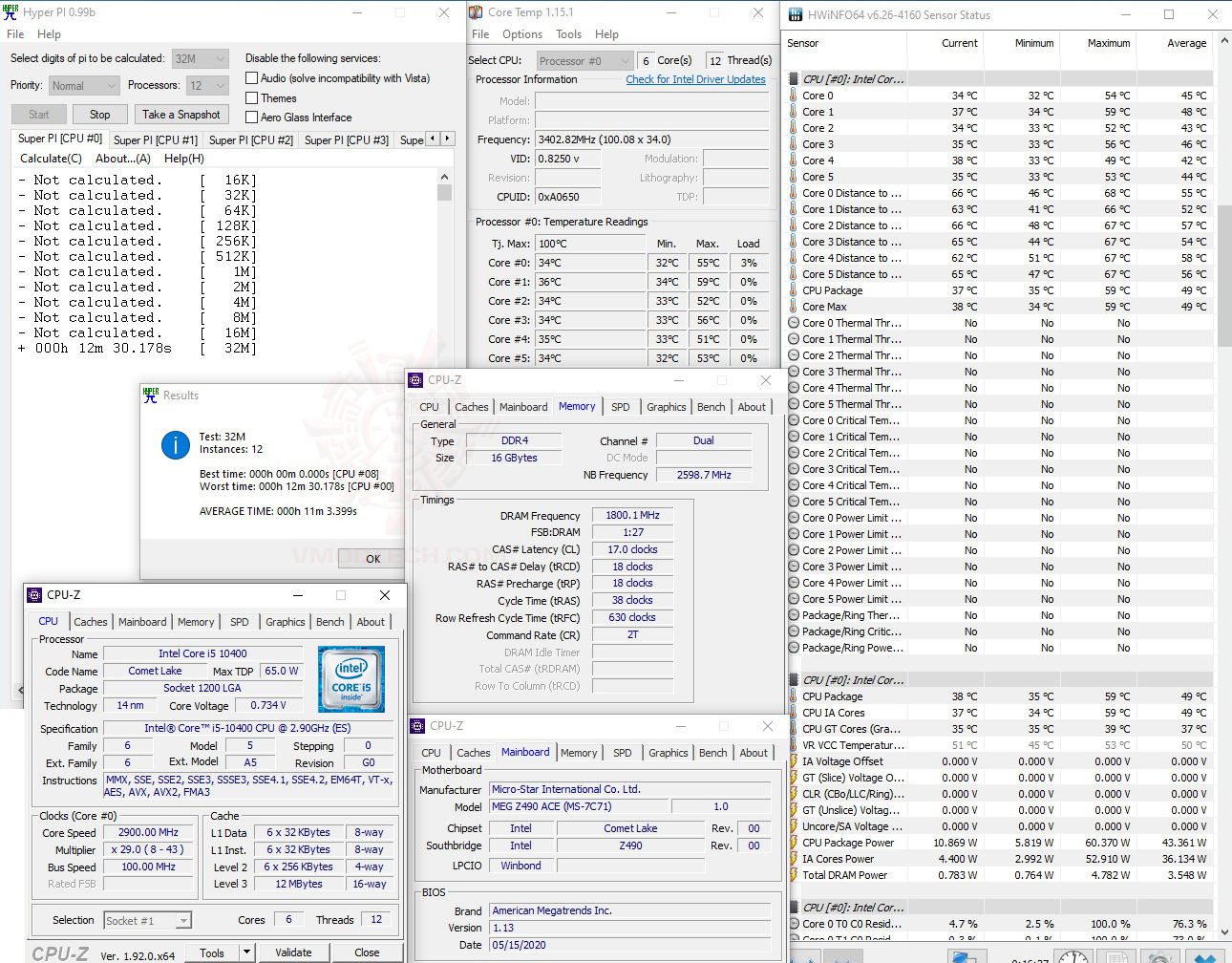The image size is (1232, 963).
Task: Click the lightning icon beside Total DRAM Power
Action: 794,875
